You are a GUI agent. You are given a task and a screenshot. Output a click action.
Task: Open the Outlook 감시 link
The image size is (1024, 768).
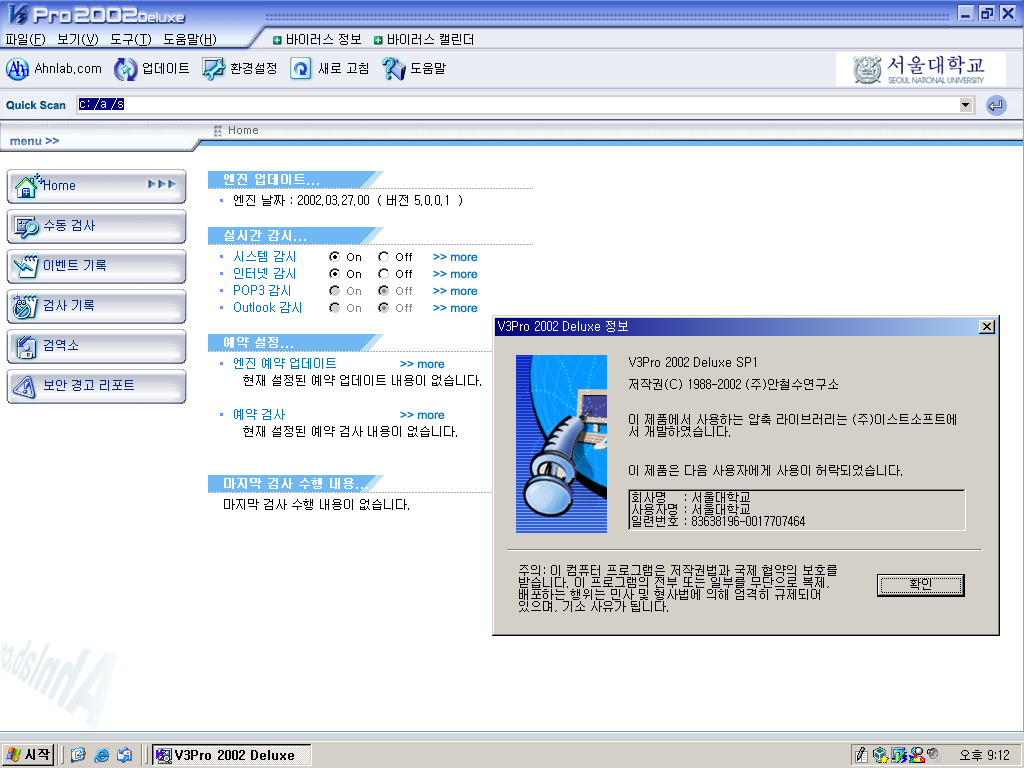pyautogui.click(x=268, y=308)
